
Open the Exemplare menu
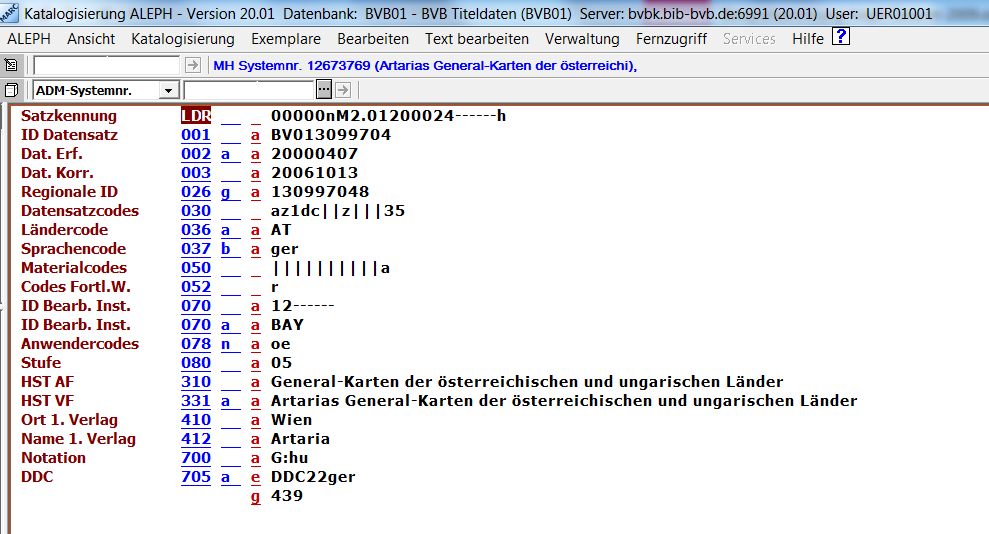click(x=286, y=39)
